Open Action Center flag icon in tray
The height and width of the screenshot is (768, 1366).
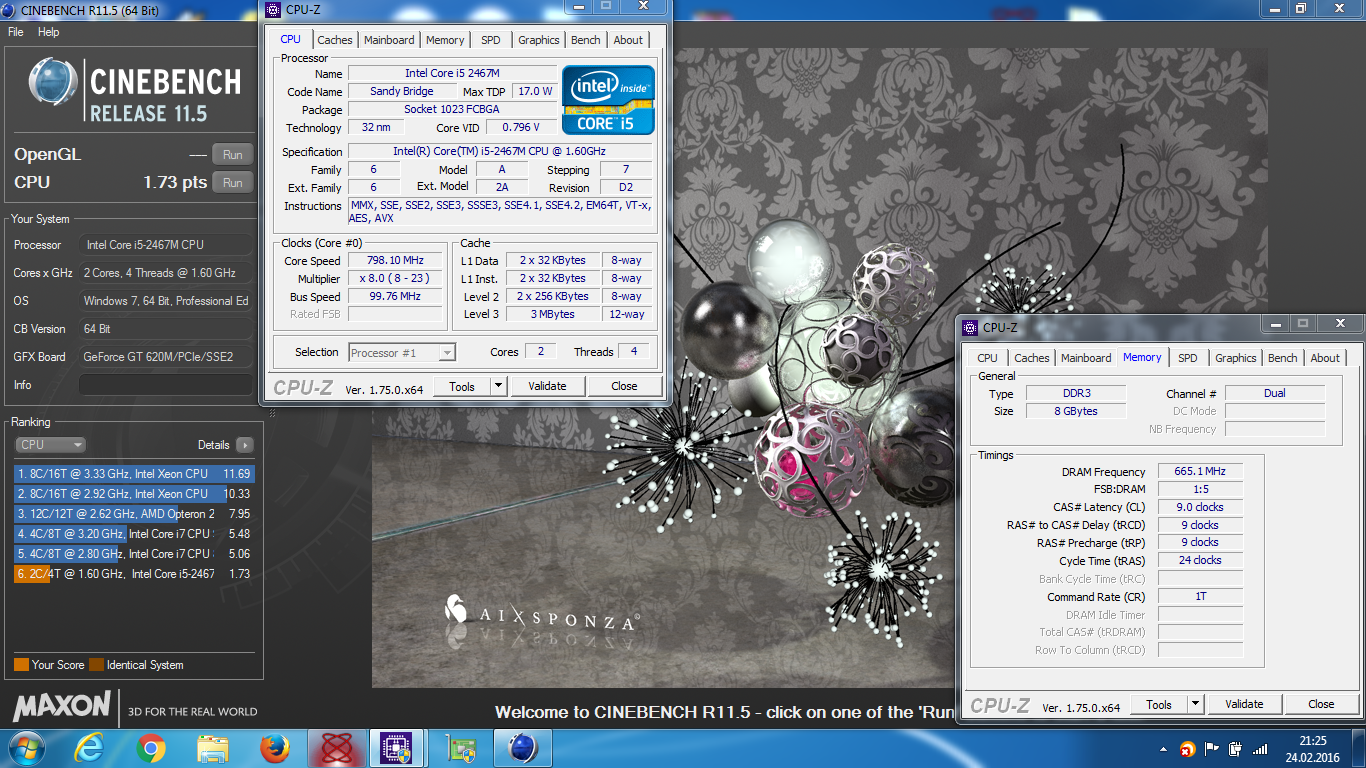click(1212, 749)
